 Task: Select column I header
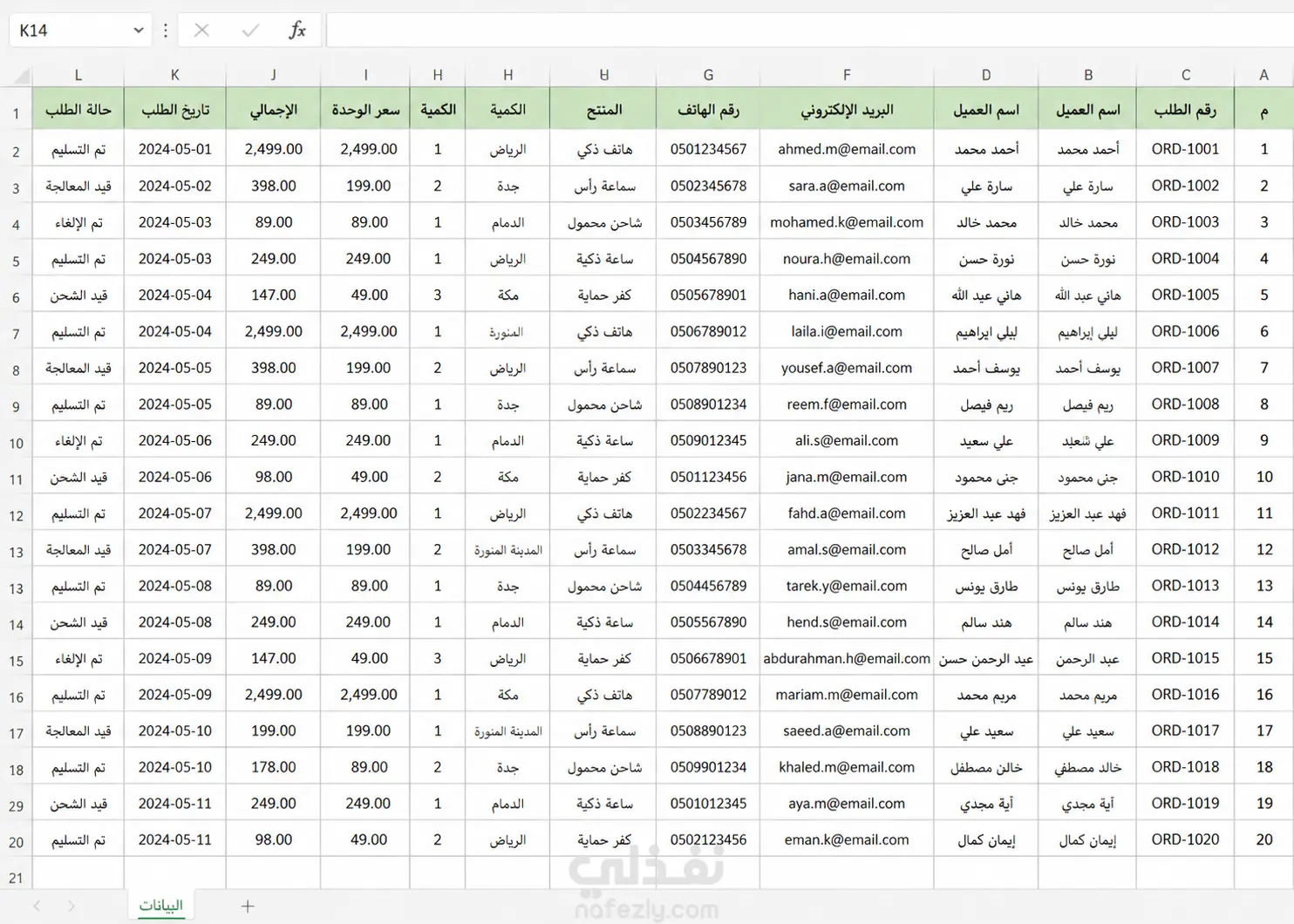click(365, 75)
